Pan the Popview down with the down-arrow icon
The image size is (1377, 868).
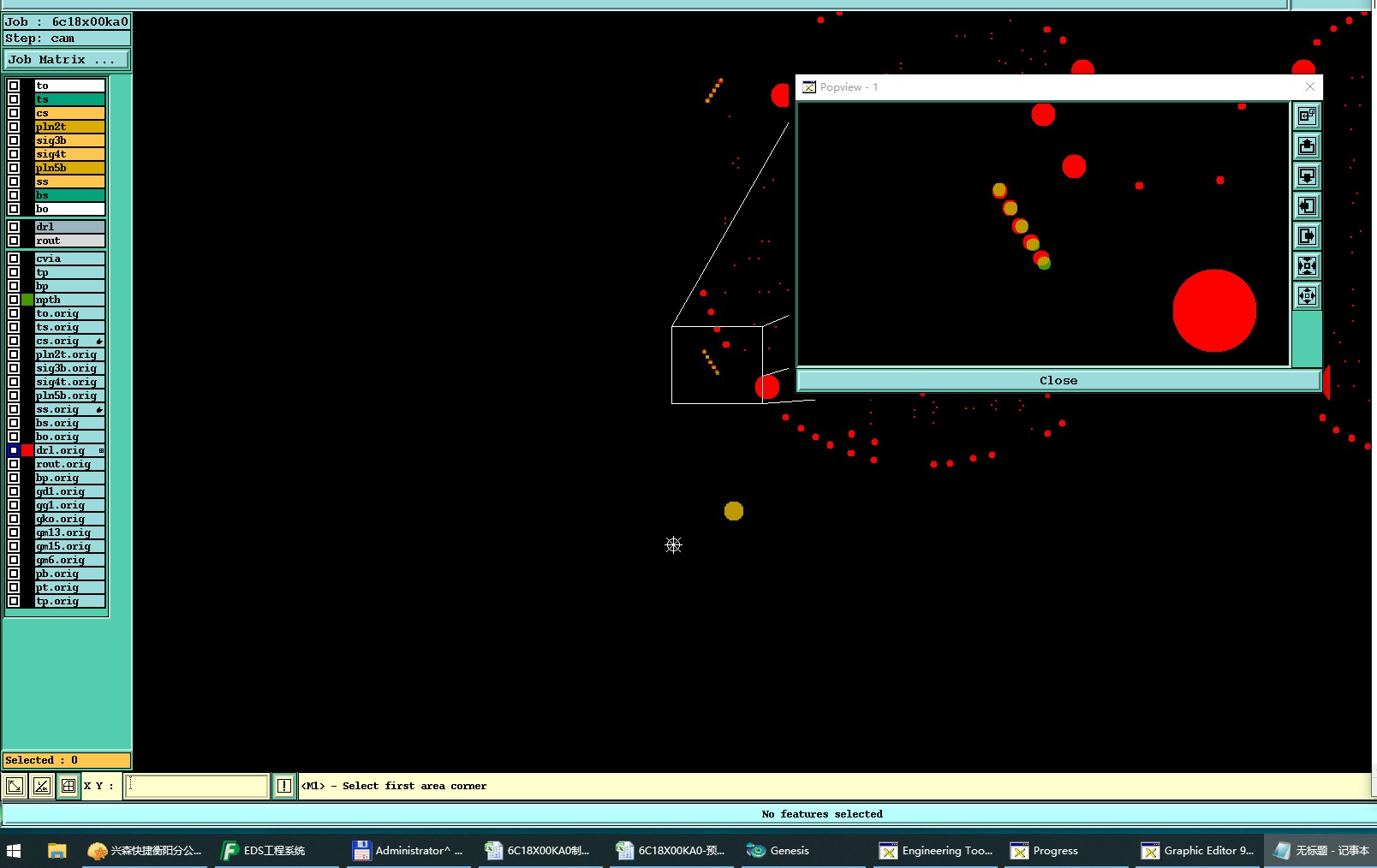click(1307, 176)
